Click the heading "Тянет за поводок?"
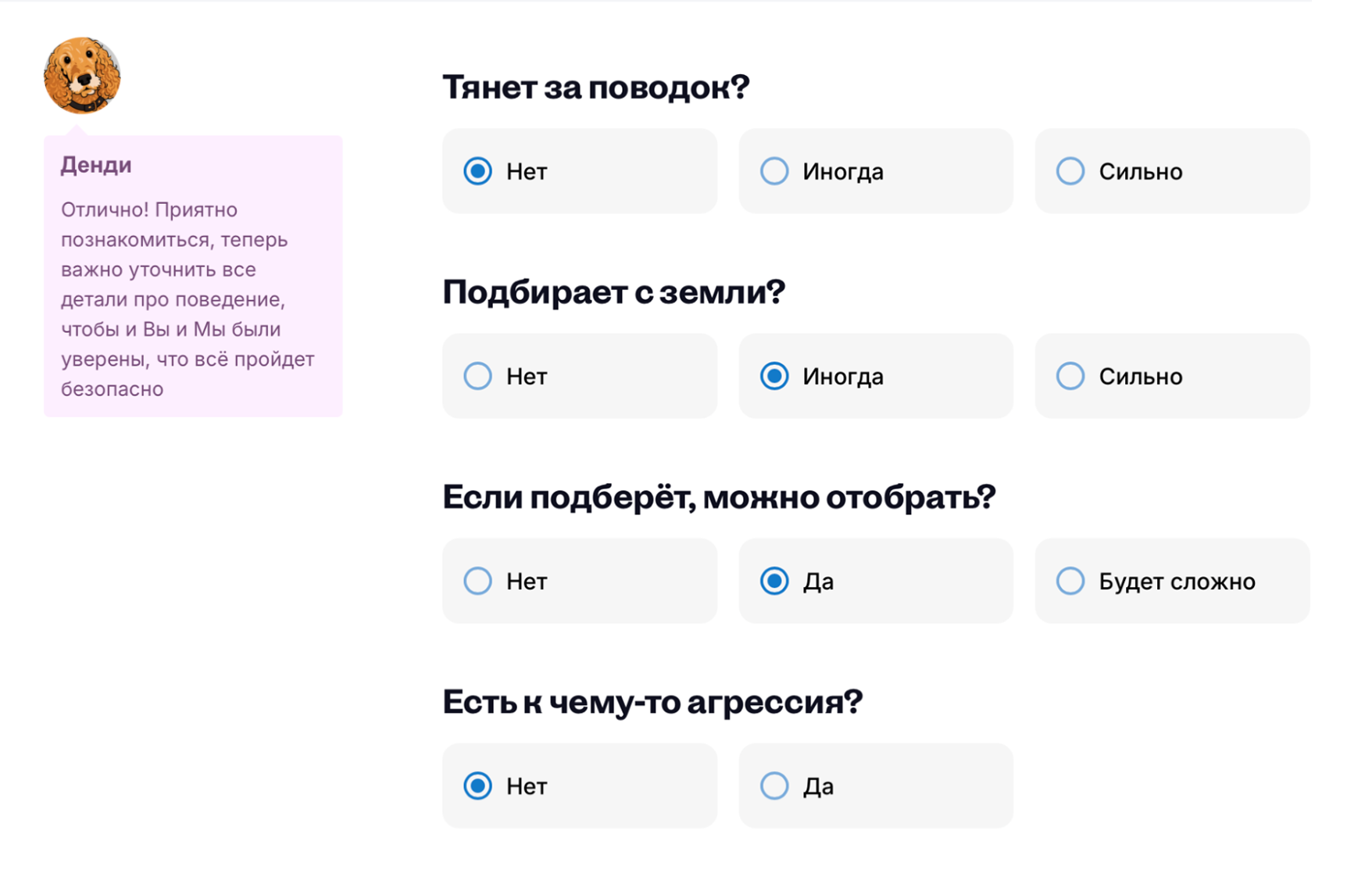The height and width of the screenshot is (891, 1372). coord(596,87)
